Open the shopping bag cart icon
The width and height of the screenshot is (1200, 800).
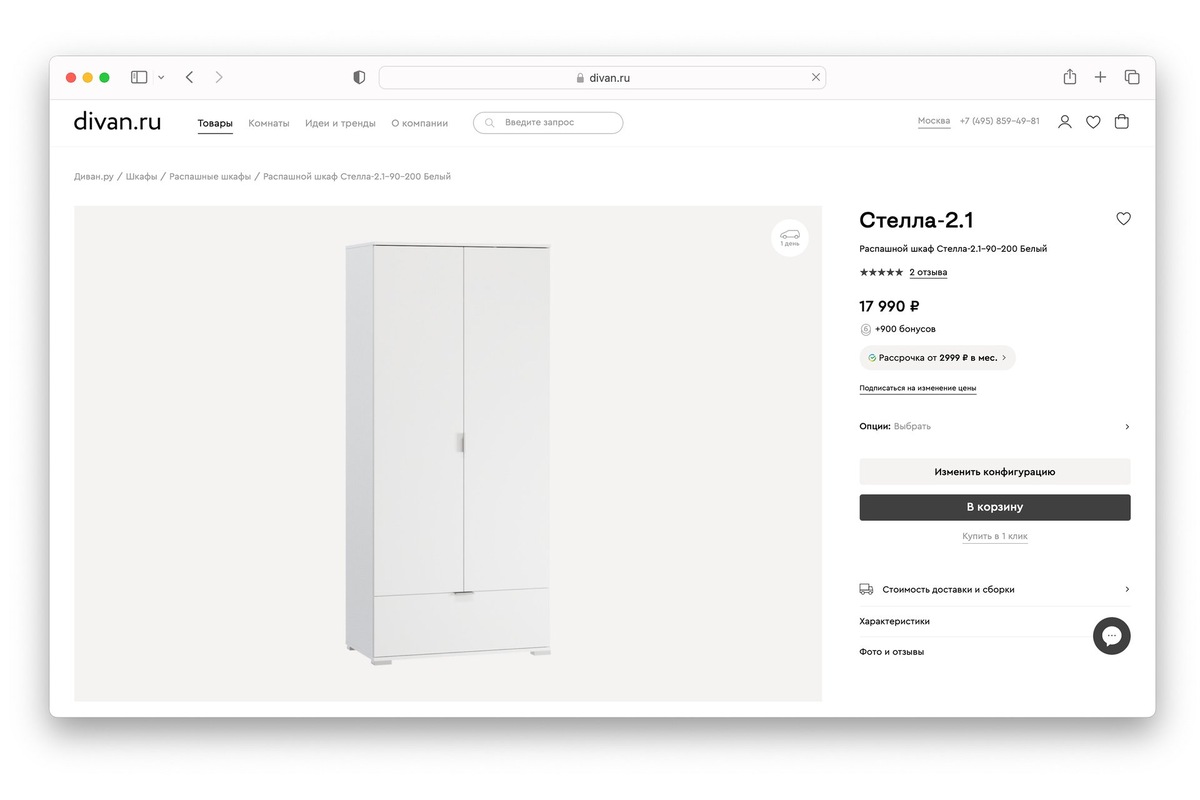pos(1122,122)
